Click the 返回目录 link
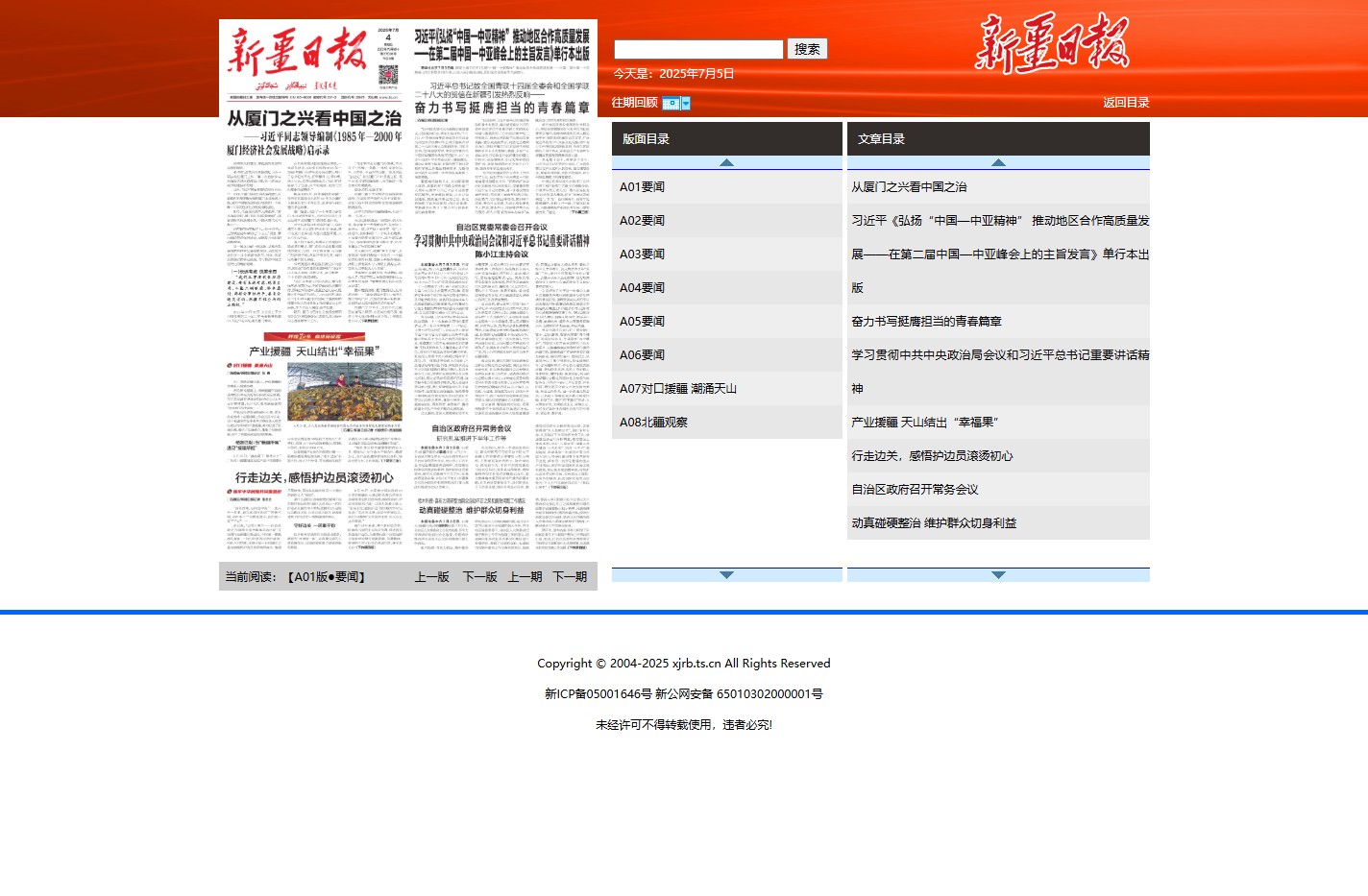The width and height of the screenshot is (1368, 896). [x=1126, y=103]
